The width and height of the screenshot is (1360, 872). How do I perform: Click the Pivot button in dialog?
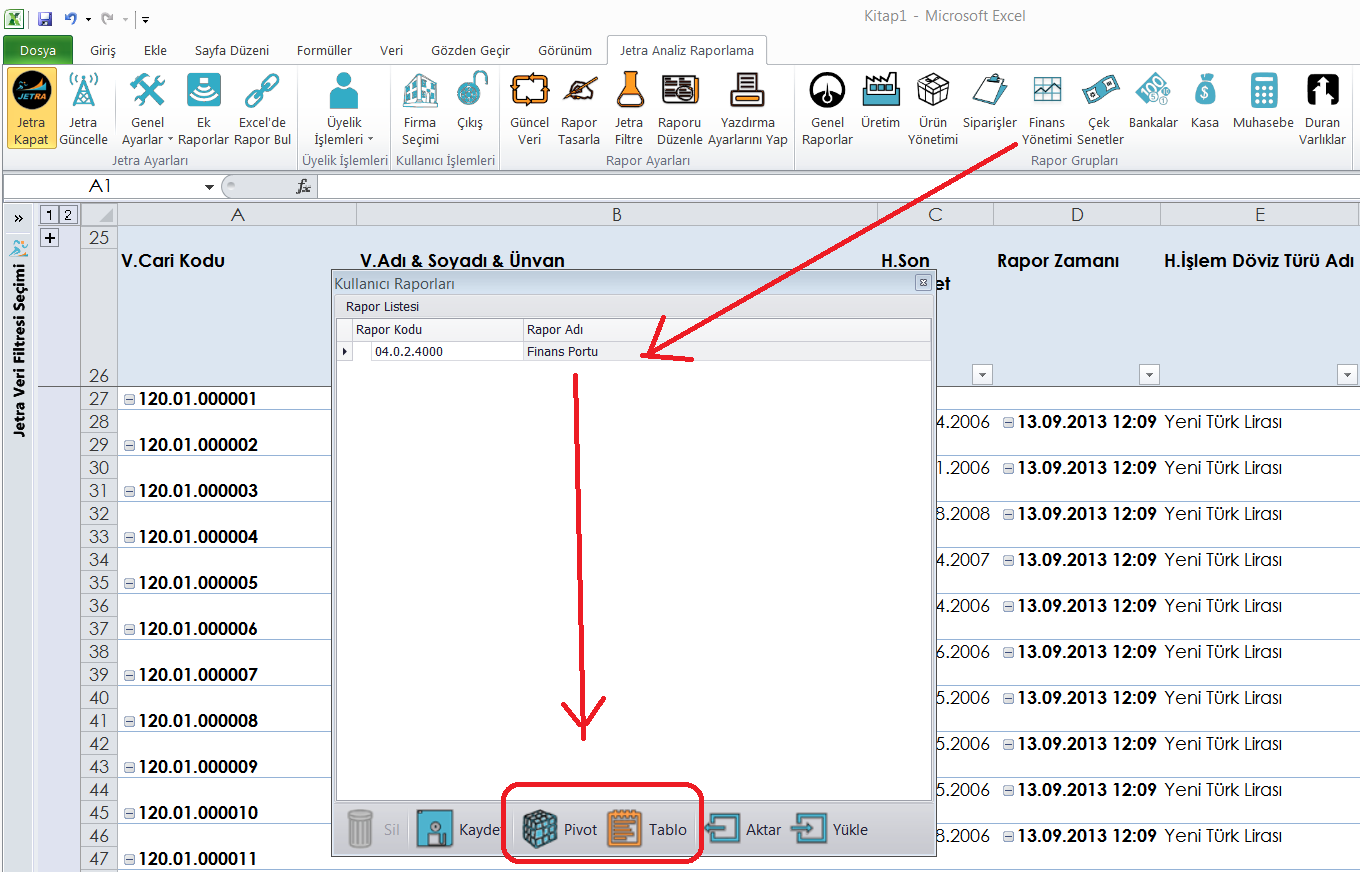point(560,829)
